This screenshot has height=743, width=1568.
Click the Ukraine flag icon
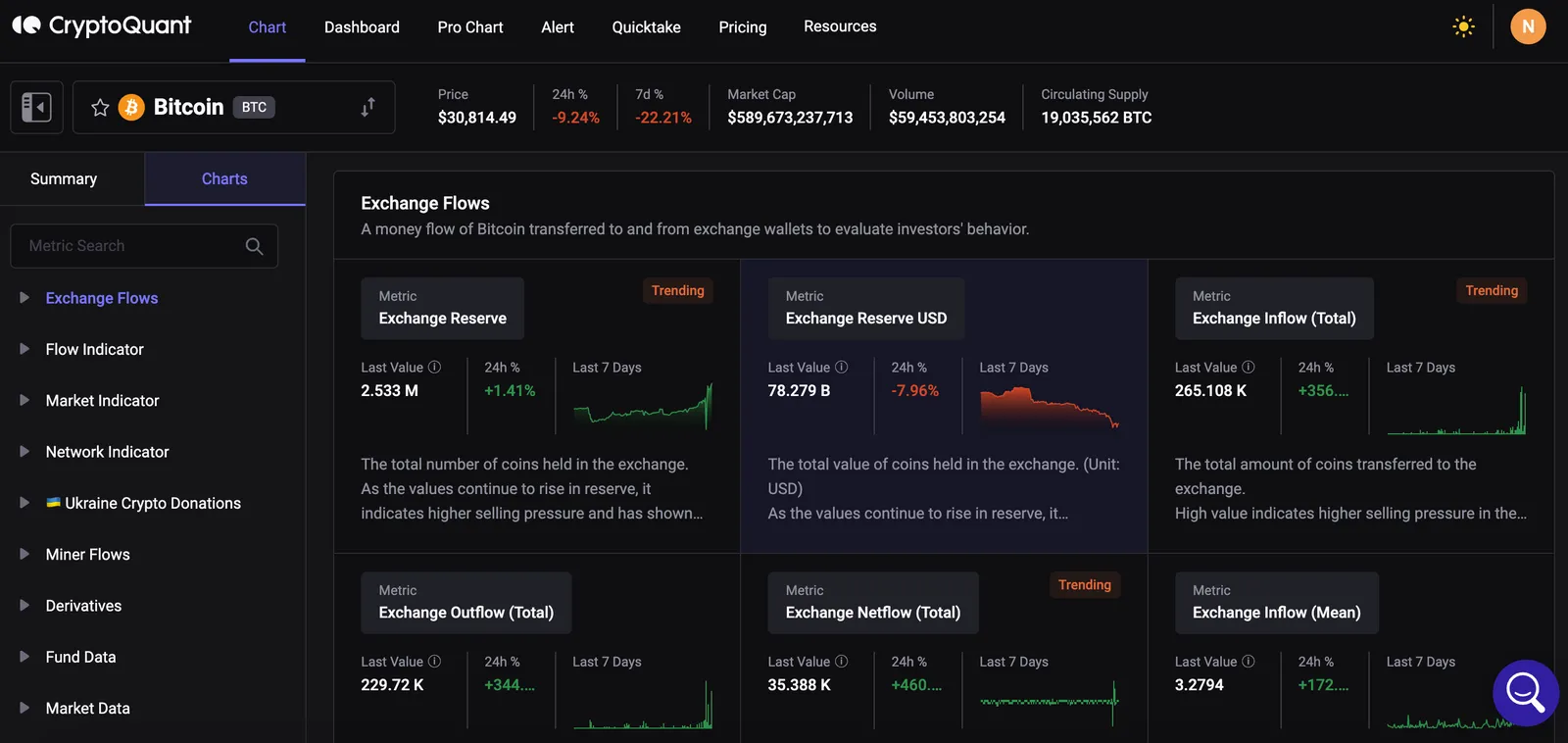[x=54, y=503]
